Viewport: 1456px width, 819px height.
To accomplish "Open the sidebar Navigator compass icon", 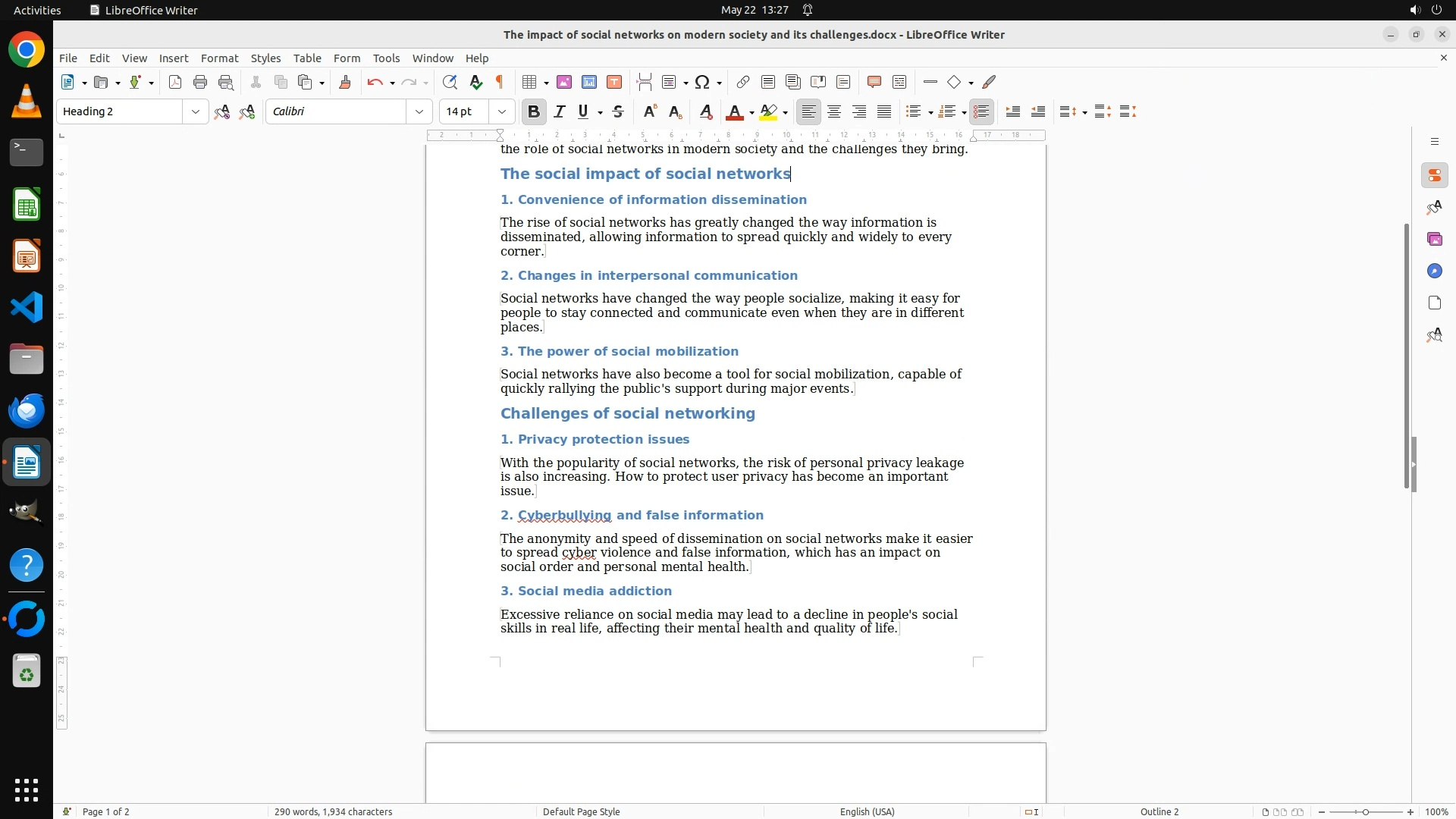I will (x=1434, y=271).
